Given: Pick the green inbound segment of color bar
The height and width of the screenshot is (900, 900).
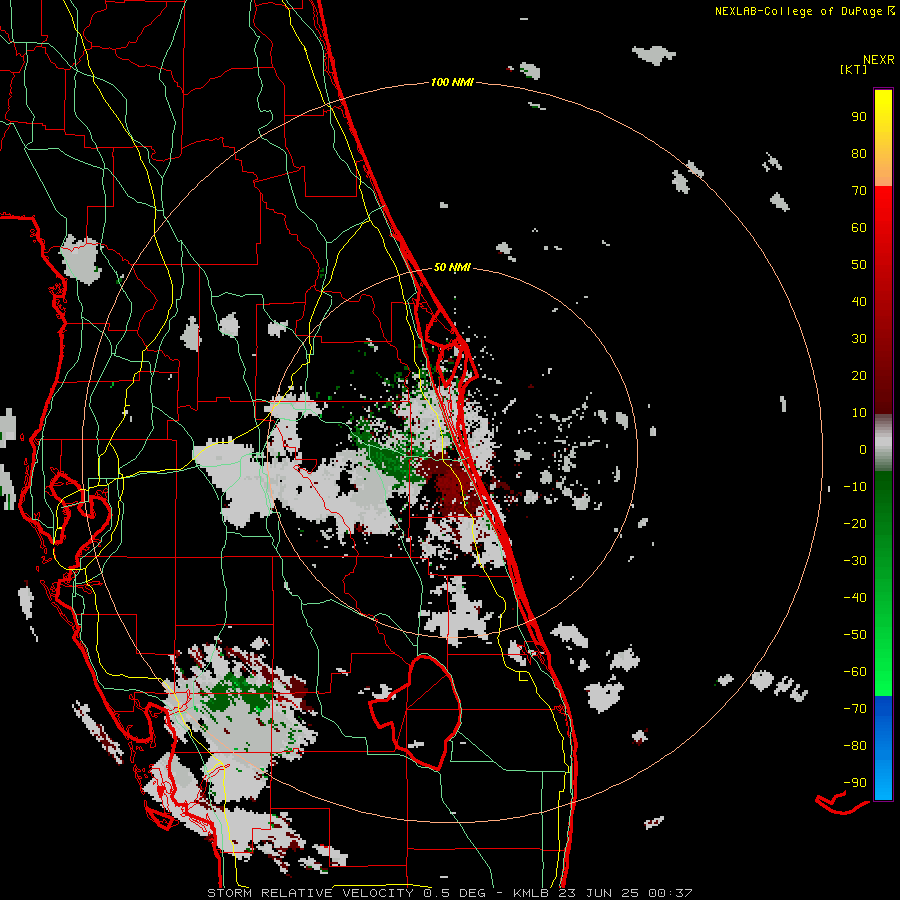Looking at the screenshot, I should pyautogui.click(x=883, y=584).
